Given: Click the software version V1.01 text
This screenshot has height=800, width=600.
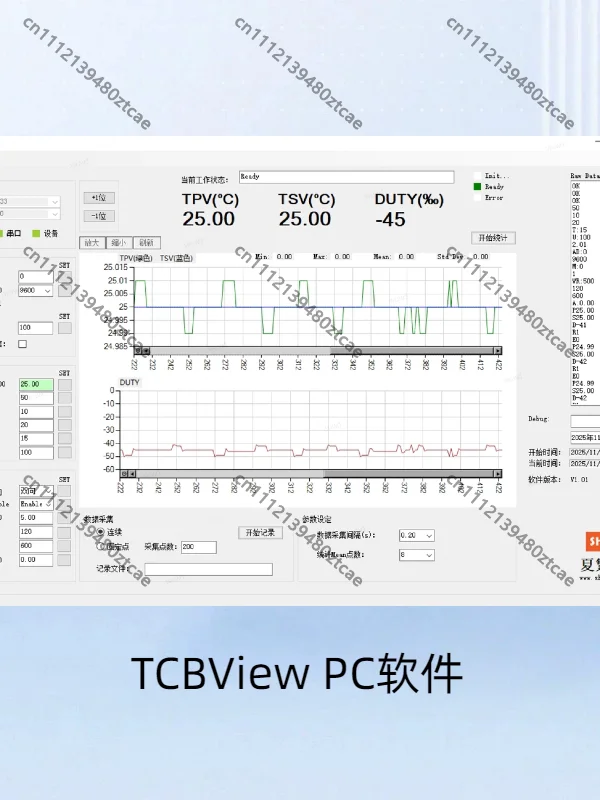Looking at the screenshot, I should point(579,480).
